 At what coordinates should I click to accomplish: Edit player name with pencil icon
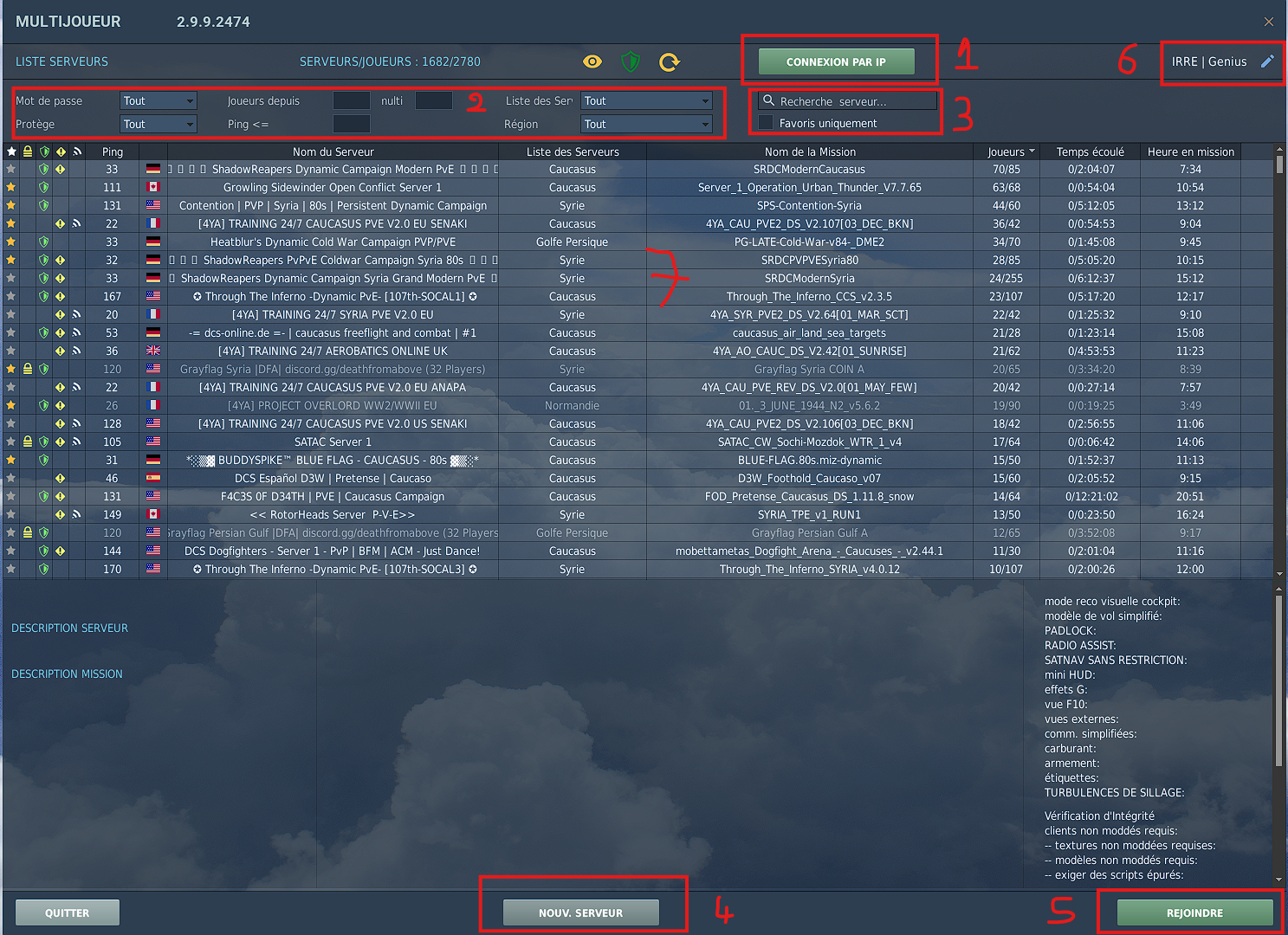coord(1267,61)
